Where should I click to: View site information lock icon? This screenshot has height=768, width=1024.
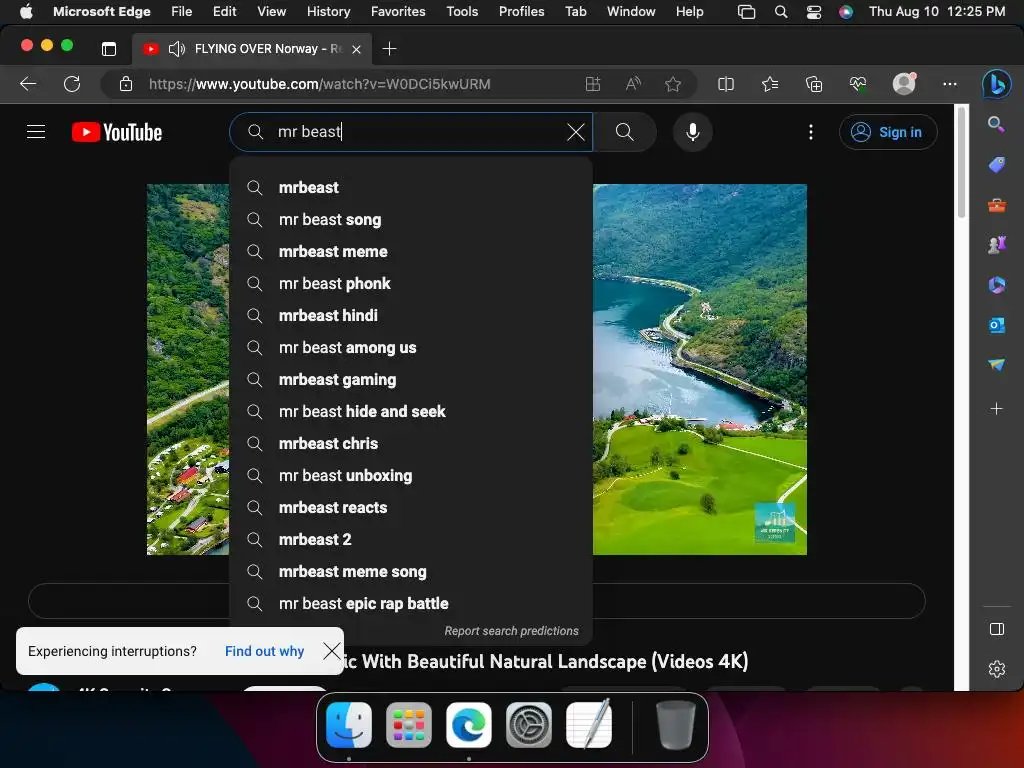click(x=126, y=84)
